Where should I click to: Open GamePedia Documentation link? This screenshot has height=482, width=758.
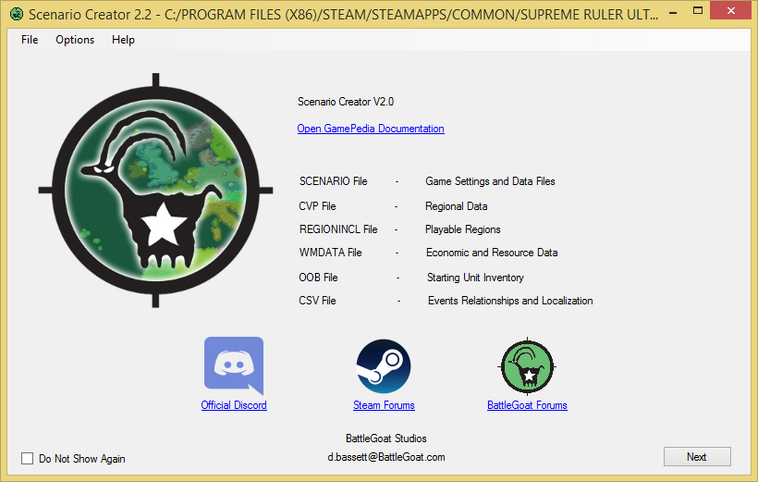(x=371, y=129)
